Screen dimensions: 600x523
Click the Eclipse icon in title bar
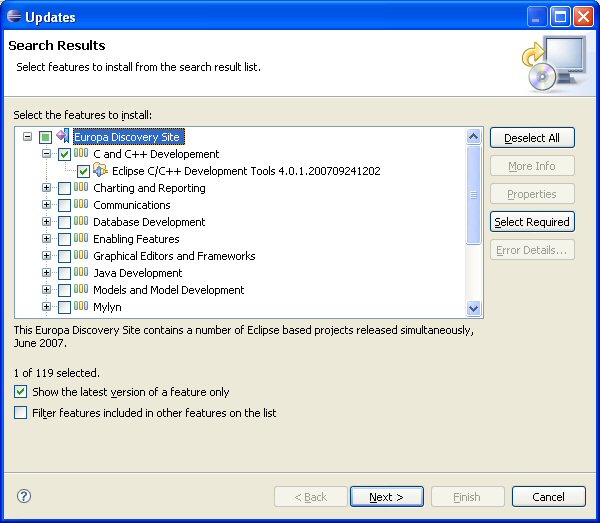(x=13, y=17)
